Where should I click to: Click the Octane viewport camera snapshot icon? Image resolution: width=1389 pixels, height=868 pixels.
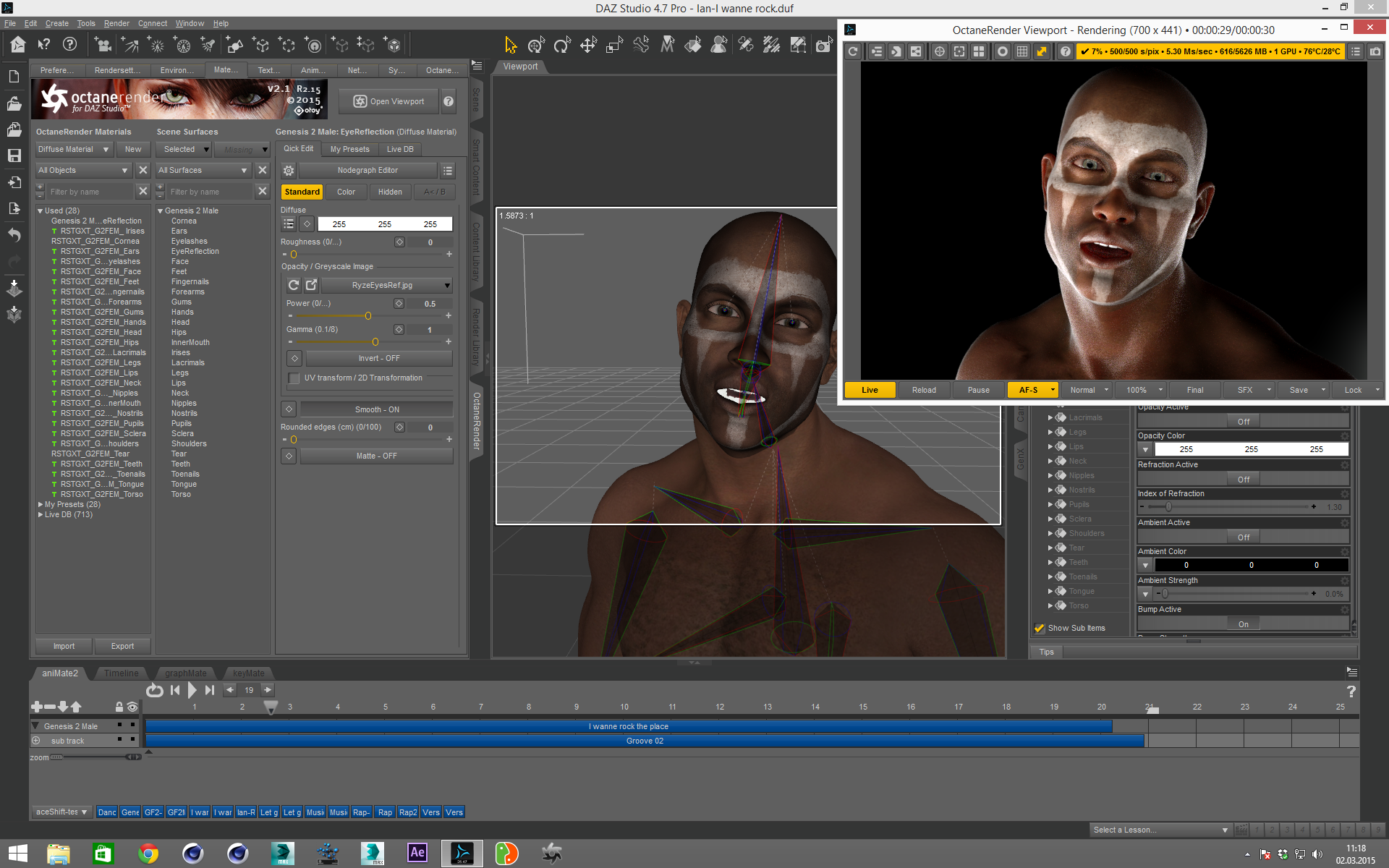[x=1375, y=51]
